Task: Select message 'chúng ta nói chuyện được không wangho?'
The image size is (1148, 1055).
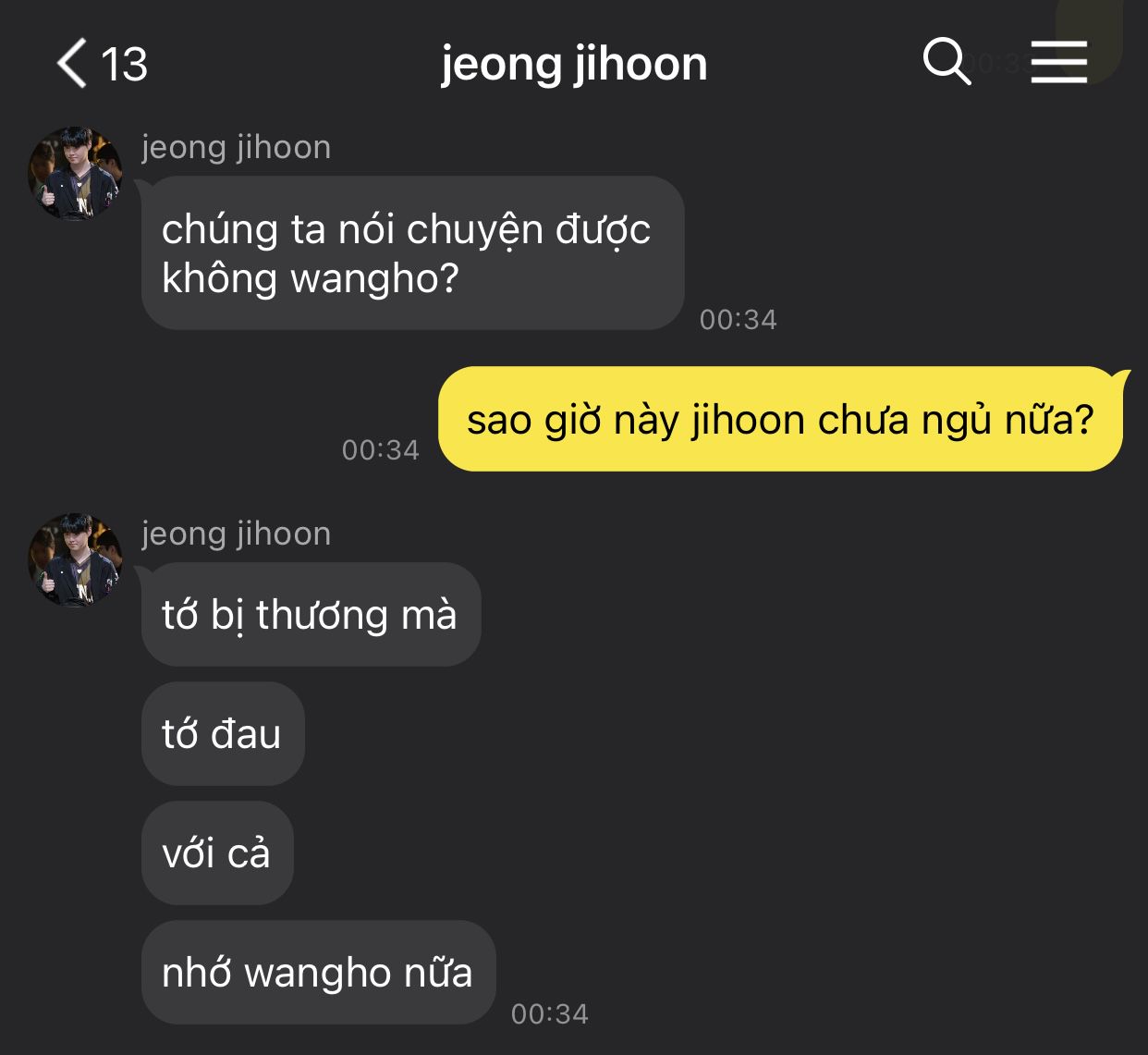Action: tap(412, 252)
